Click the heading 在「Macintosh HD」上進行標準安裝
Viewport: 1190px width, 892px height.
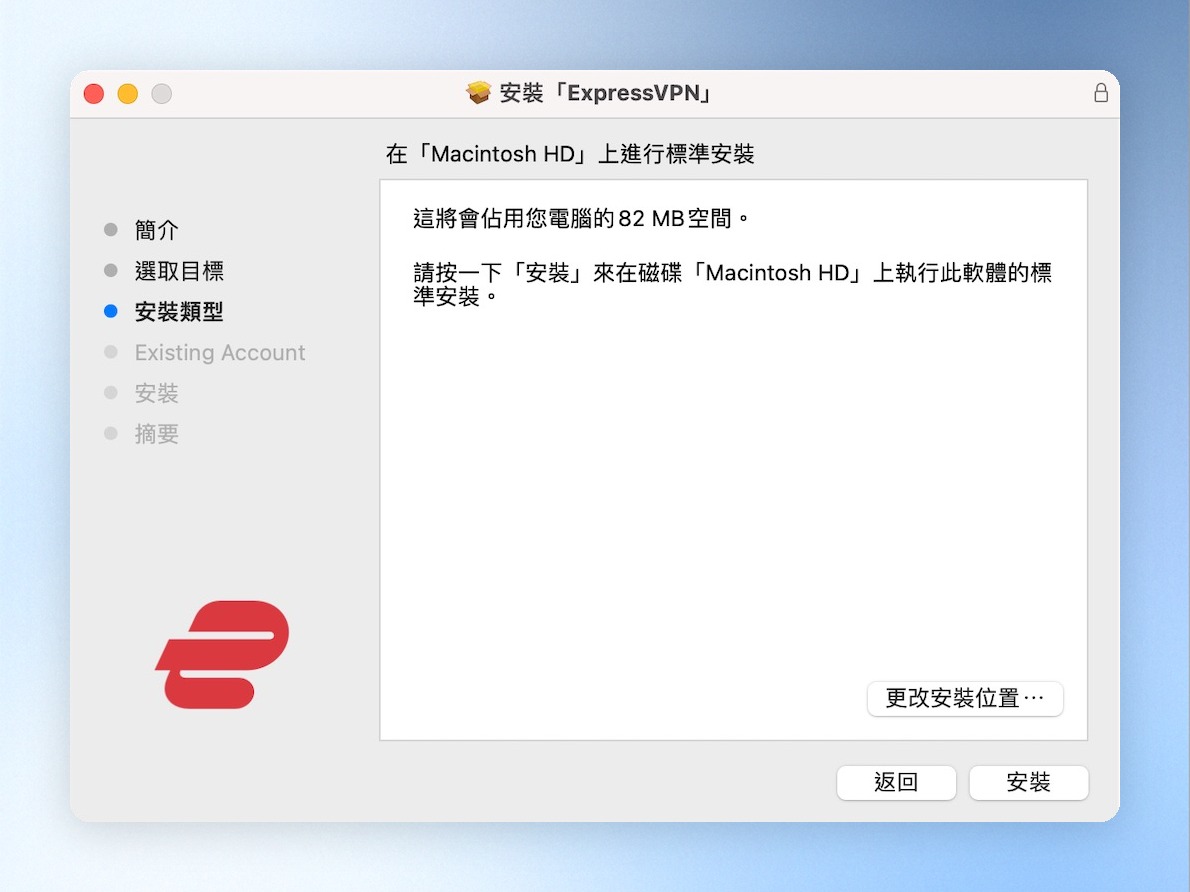570,154
